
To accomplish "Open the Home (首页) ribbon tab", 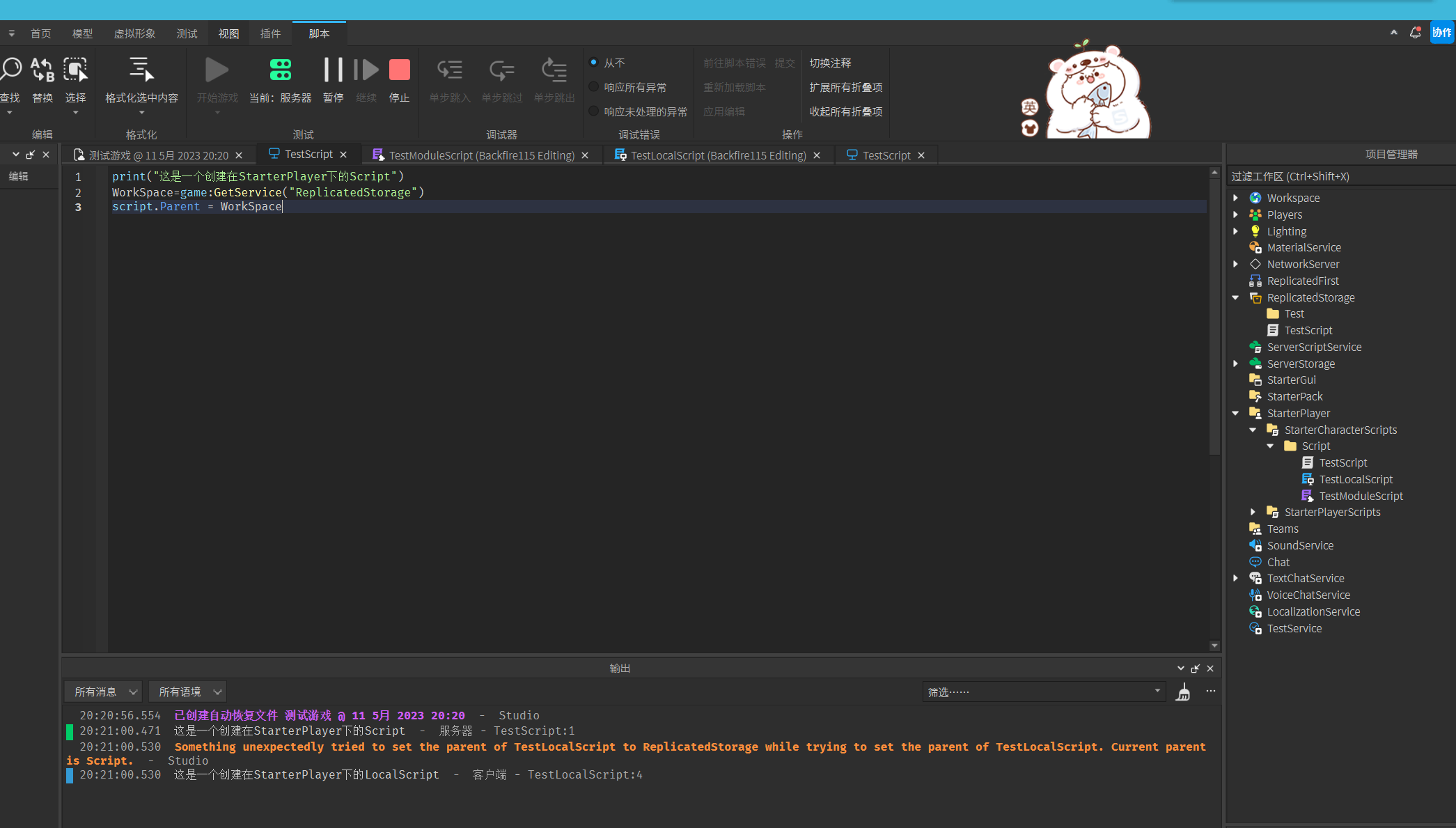I will (40, 33).
